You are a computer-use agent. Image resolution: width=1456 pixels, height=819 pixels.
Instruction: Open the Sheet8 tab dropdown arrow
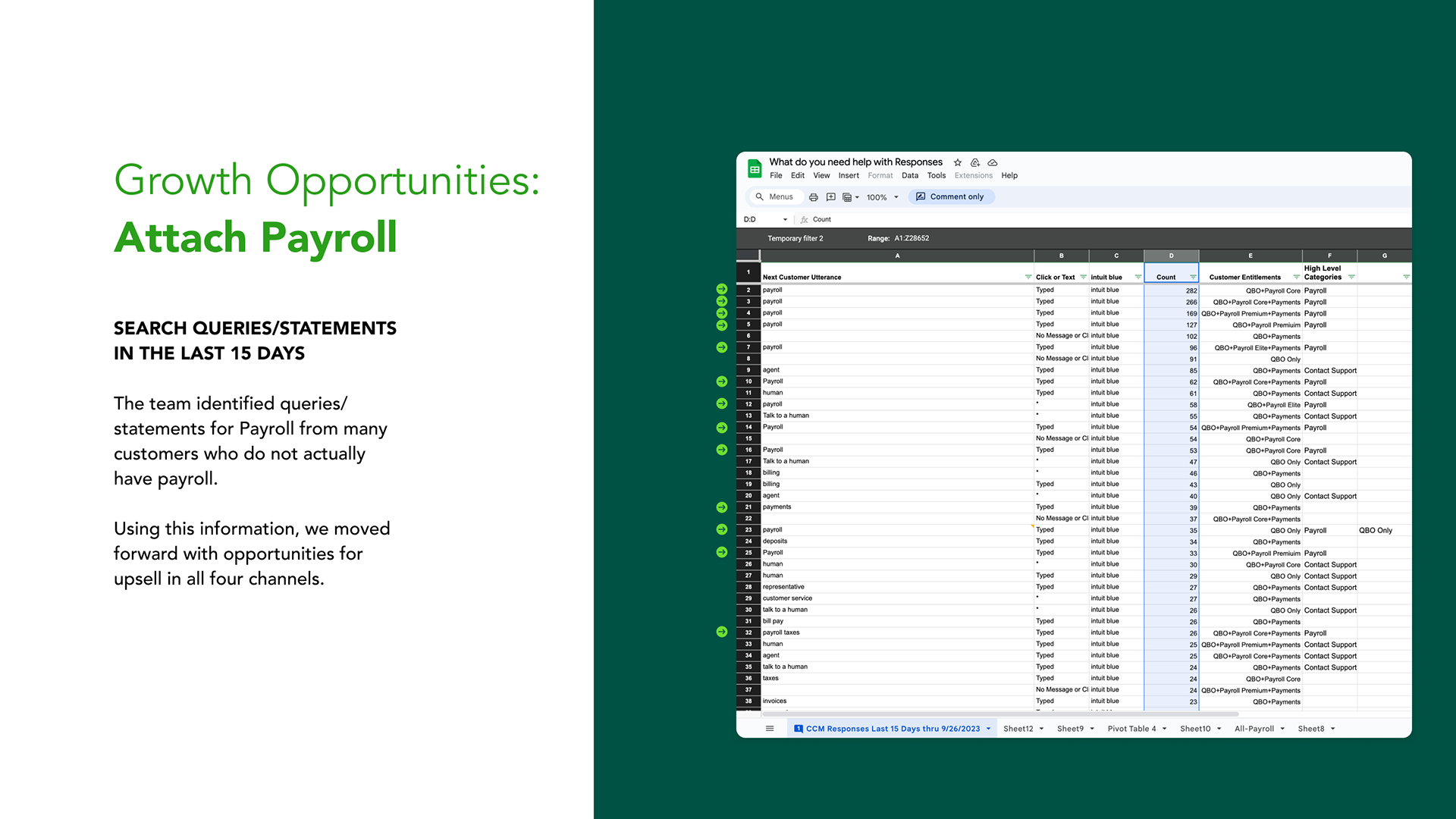pyautogui.click(x=1333, y=729)
